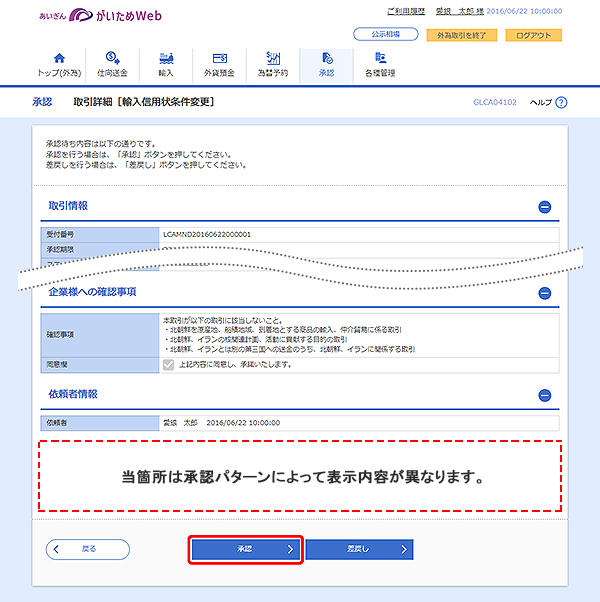Open the 為替予約 exchange contract menu
600x602 pixels.
[273, 65]
